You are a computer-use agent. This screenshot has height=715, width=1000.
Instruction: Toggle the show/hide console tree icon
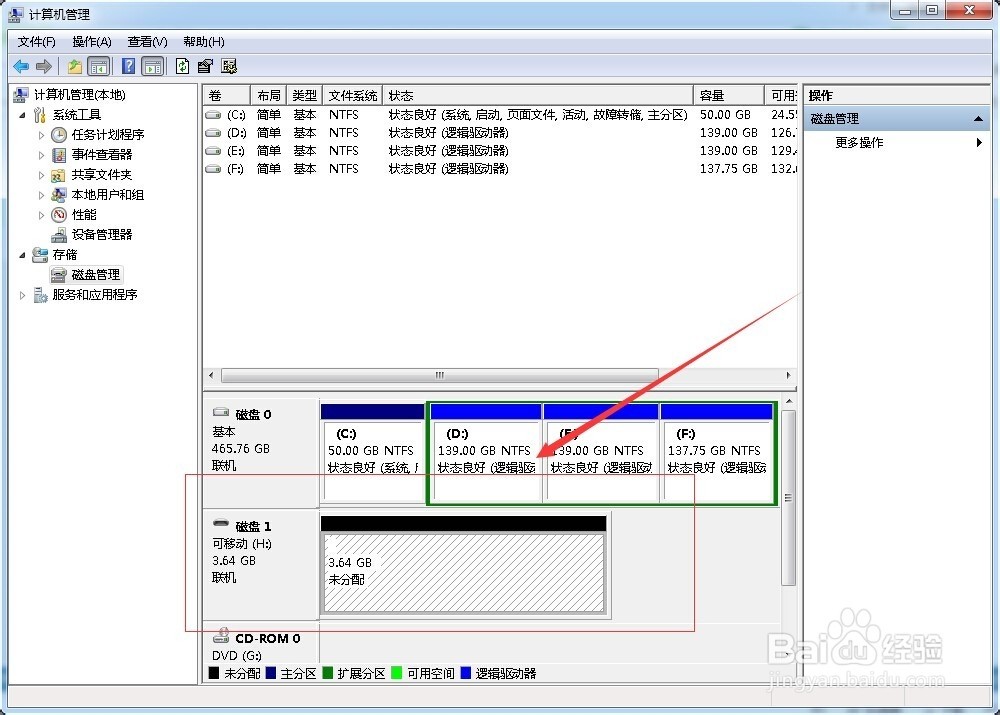pos(98,66)
